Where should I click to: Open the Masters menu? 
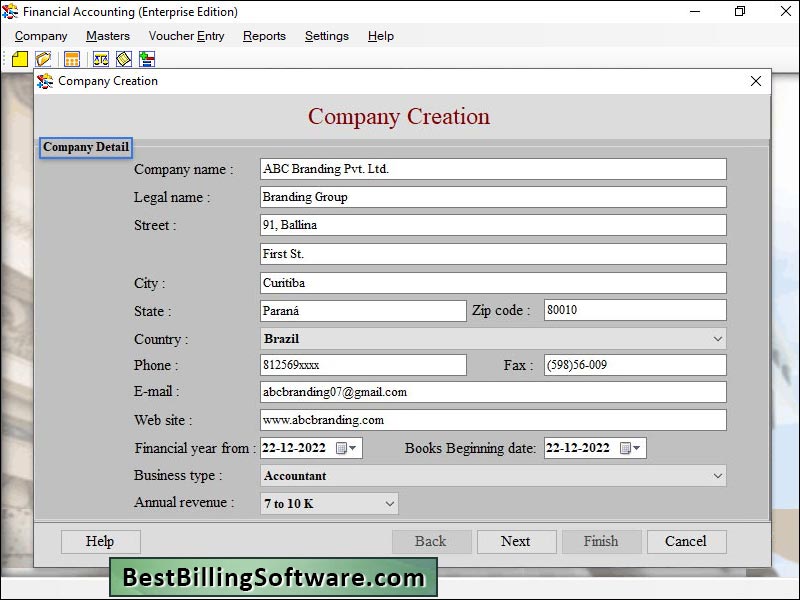(x=107, y=36)
